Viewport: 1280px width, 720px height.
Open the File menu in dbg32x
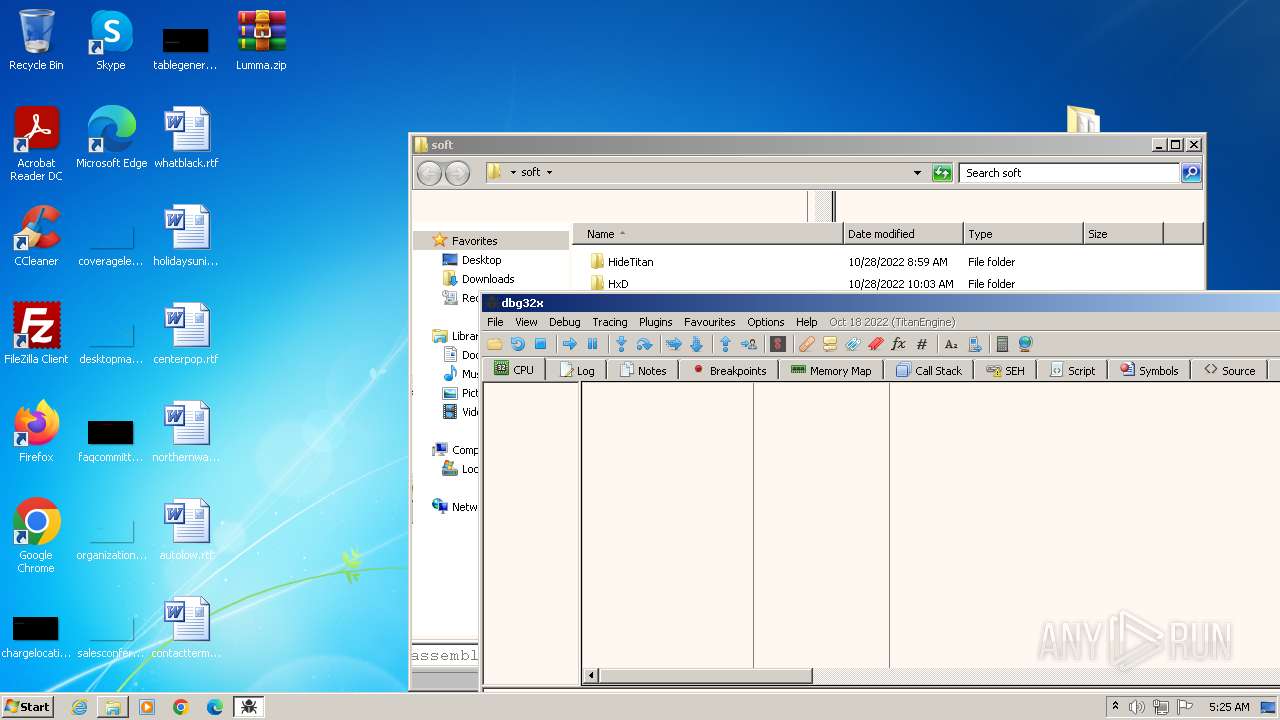coord(495,322)
